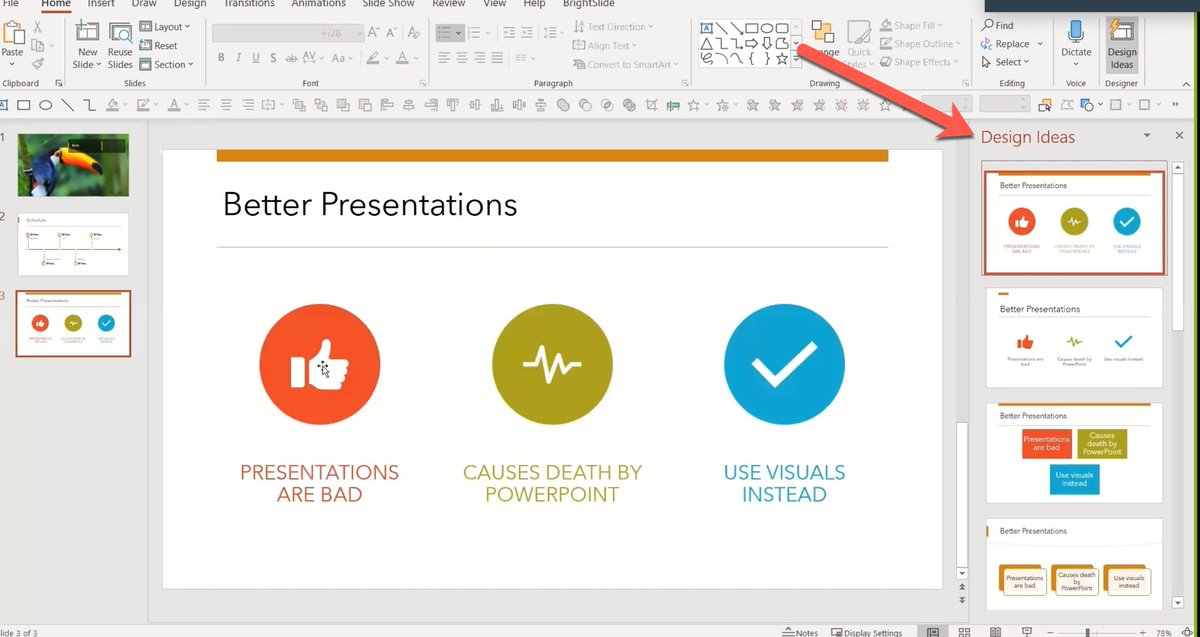Select Schedule slide 2 thumbnail
The image size is (1200, 637).
(x=73, y=244)
